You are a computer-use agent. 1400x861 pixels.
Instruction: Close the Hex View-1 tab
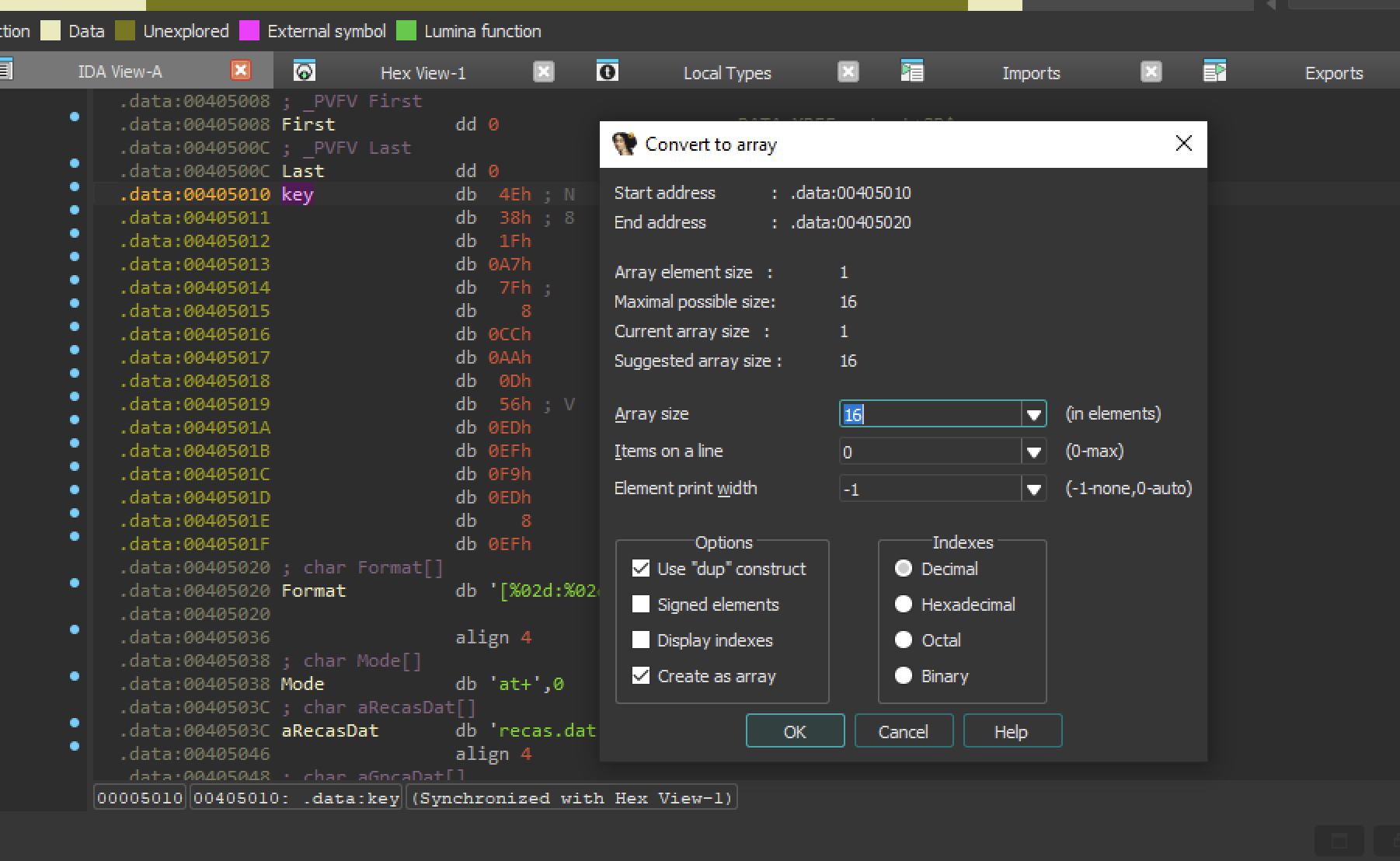pos(544,72)
